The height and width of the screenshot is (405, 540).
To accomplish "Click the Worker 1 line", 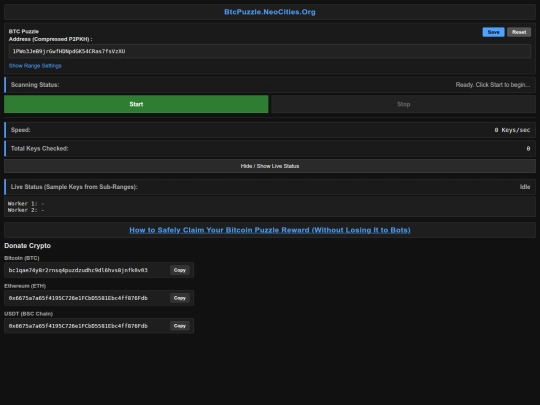I will tap(26, 204).
